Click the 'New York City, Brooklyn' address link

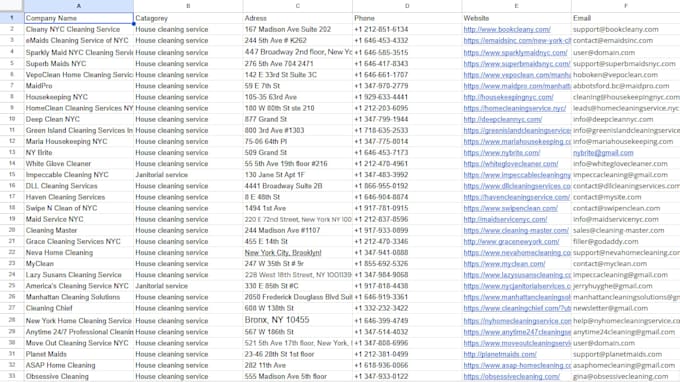283,253
